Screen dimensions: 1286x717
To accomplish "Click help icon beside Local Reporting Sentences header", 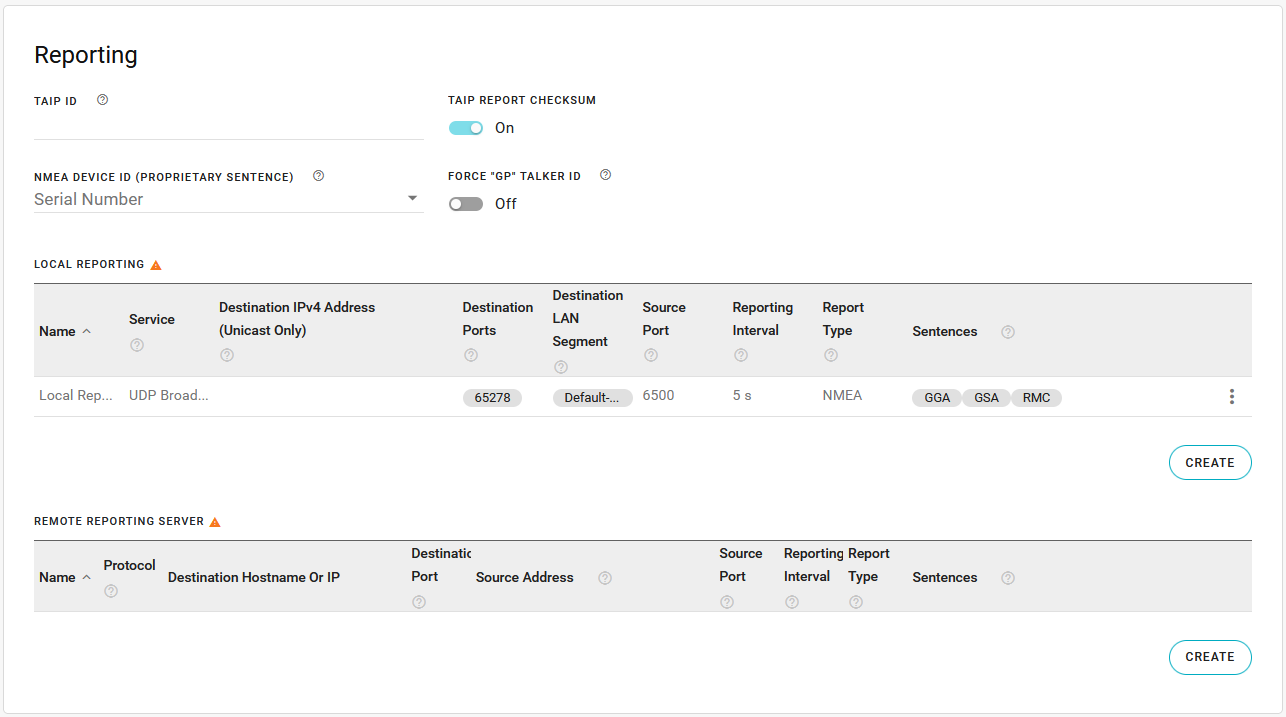I will point(1008,332).
